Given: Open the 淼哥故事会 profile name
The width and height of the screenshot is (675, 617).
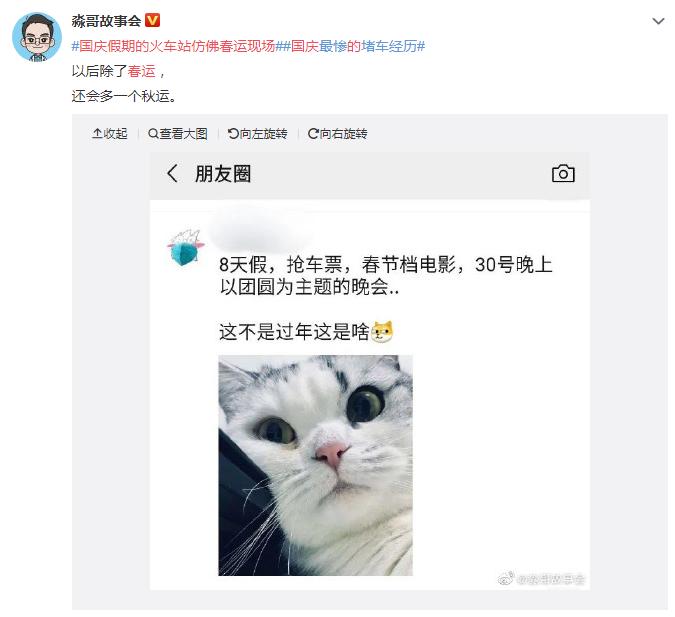Looking at the screenshot, I should click(106, 21).
